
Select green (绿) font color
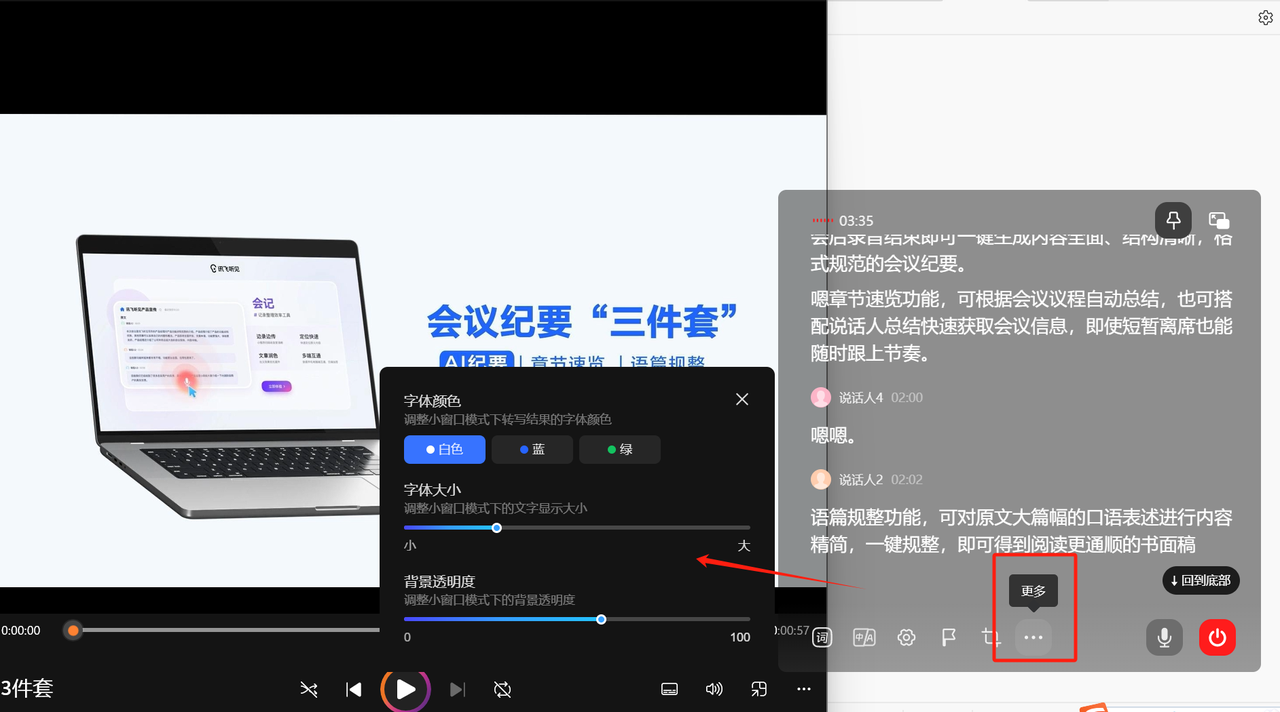click(x=620, y=450)
